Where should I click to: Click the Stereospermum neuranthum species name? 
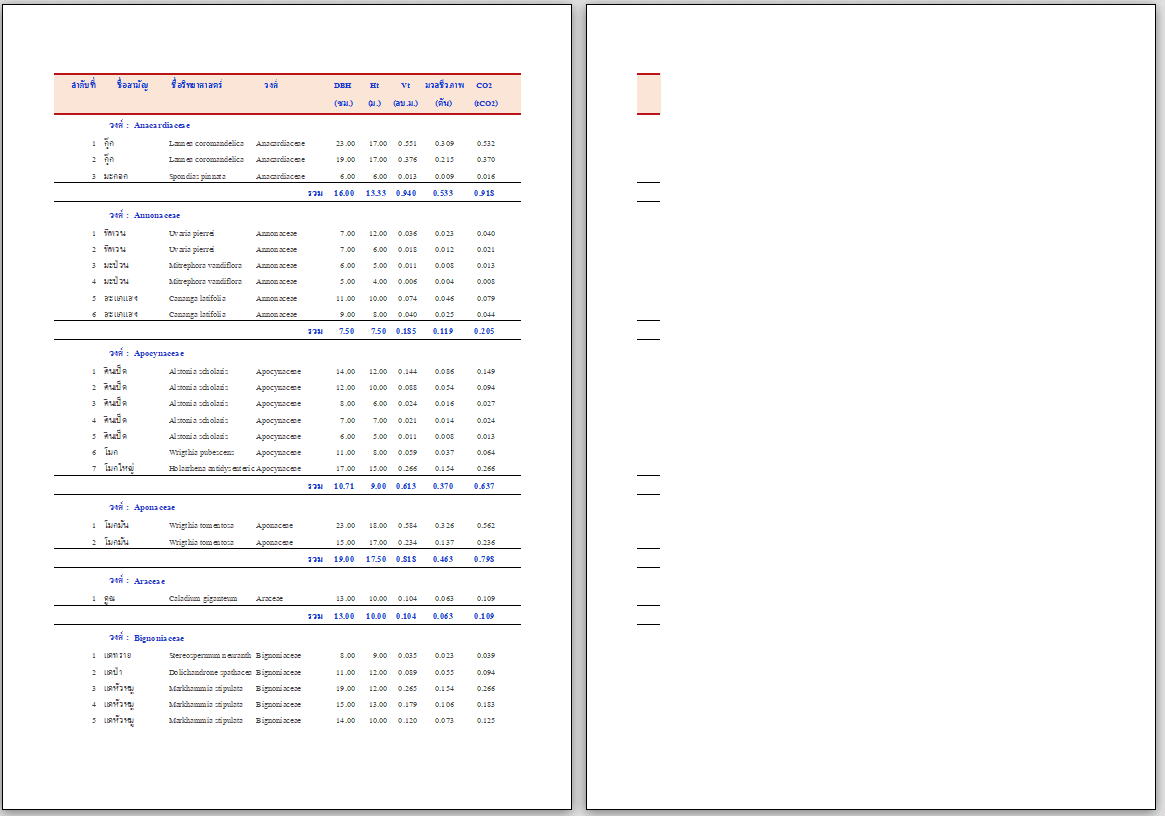tap(210, 656)
